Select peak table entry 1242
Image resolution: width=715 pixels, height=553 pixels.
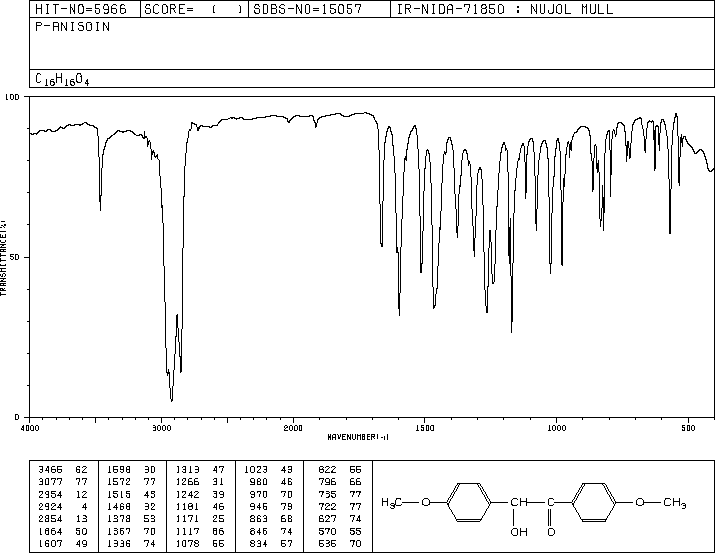point(187,494)
